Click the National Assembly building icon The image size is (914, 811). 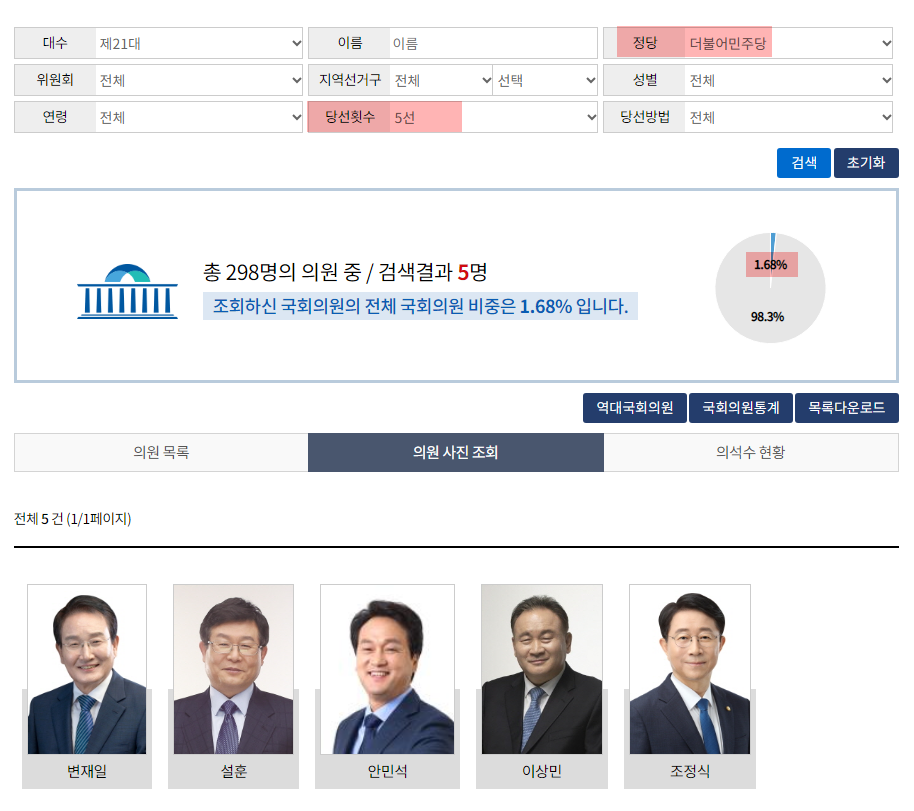(127, 291)
